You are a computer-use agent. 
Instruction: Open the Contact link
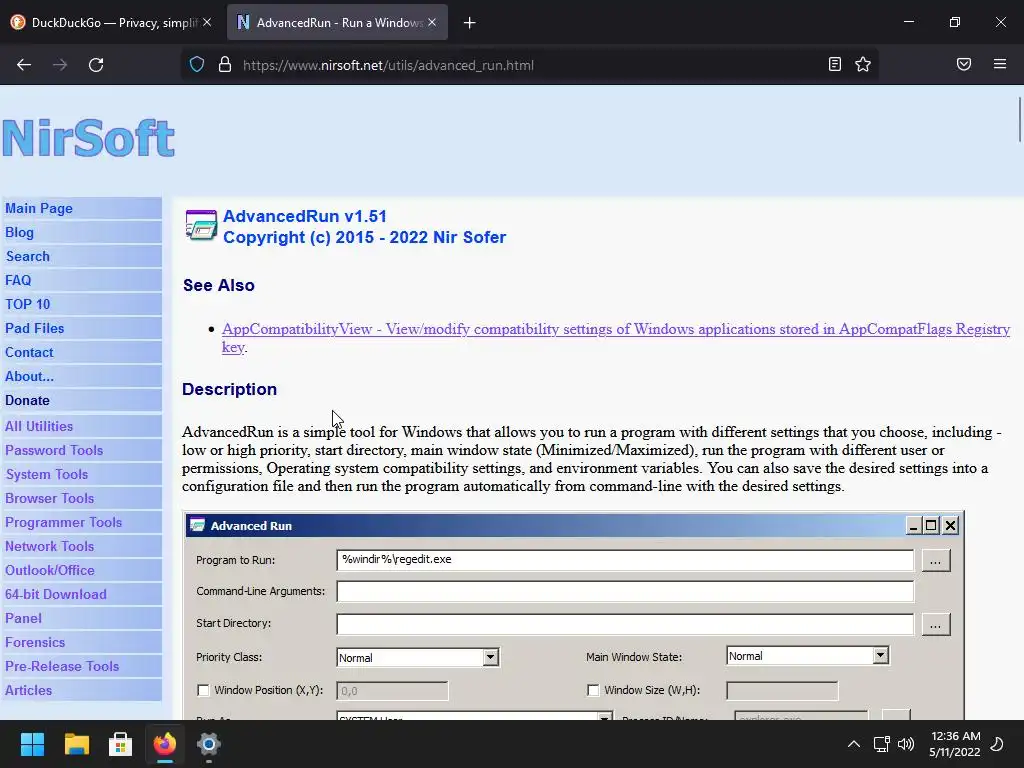click(29, 353)
